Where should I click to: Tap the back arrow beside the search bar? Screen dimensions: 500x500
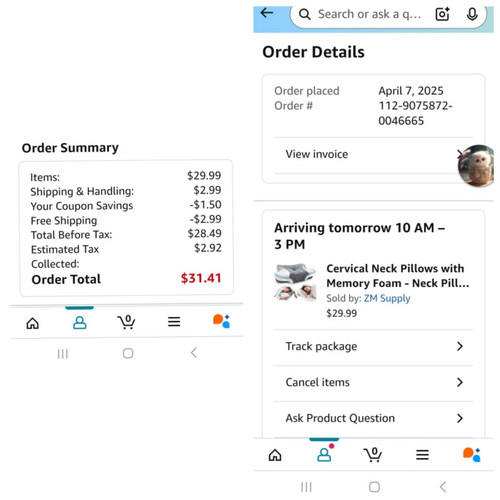(267, 13)
